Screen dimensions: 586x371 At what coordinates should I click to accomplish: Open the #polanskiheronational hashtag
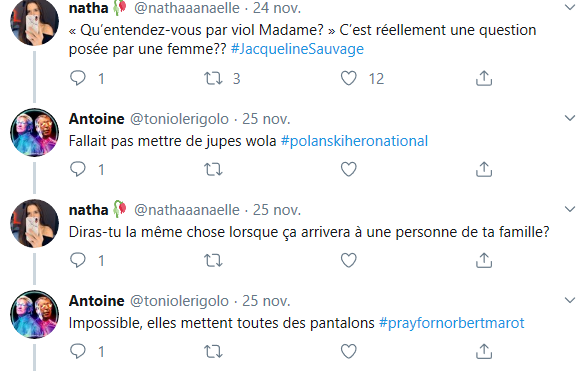coord(354,141)
